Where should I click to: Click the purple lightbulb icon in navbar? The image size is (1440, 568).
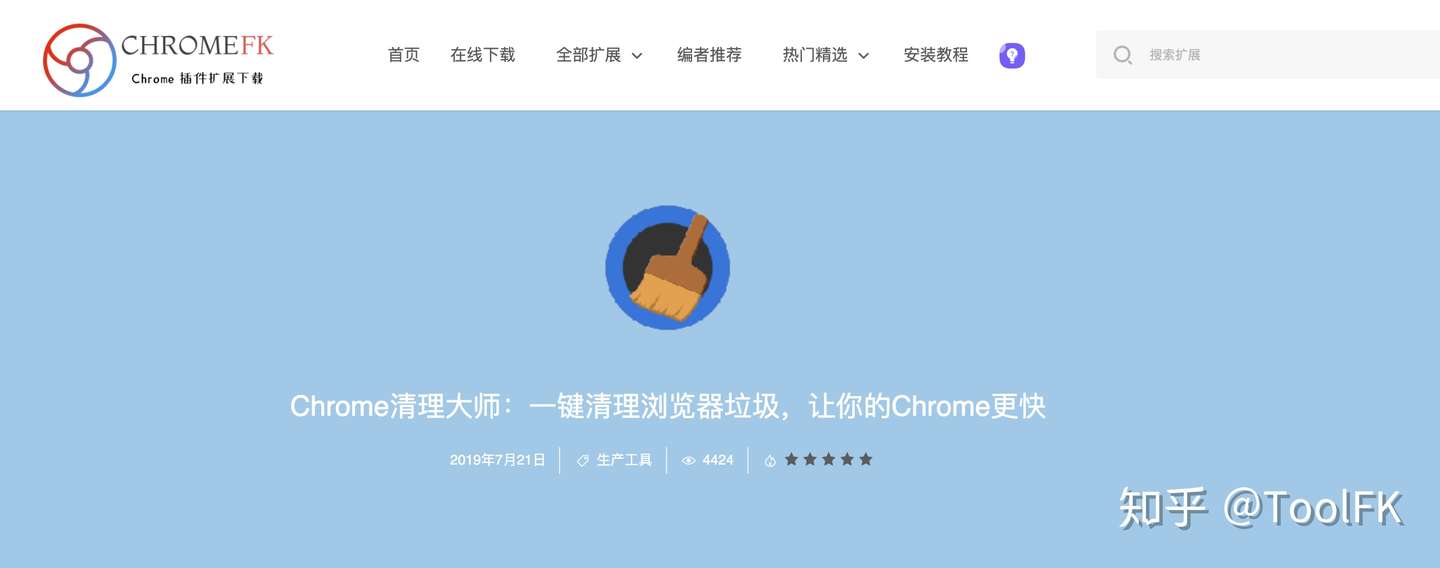click(1012, 55)
